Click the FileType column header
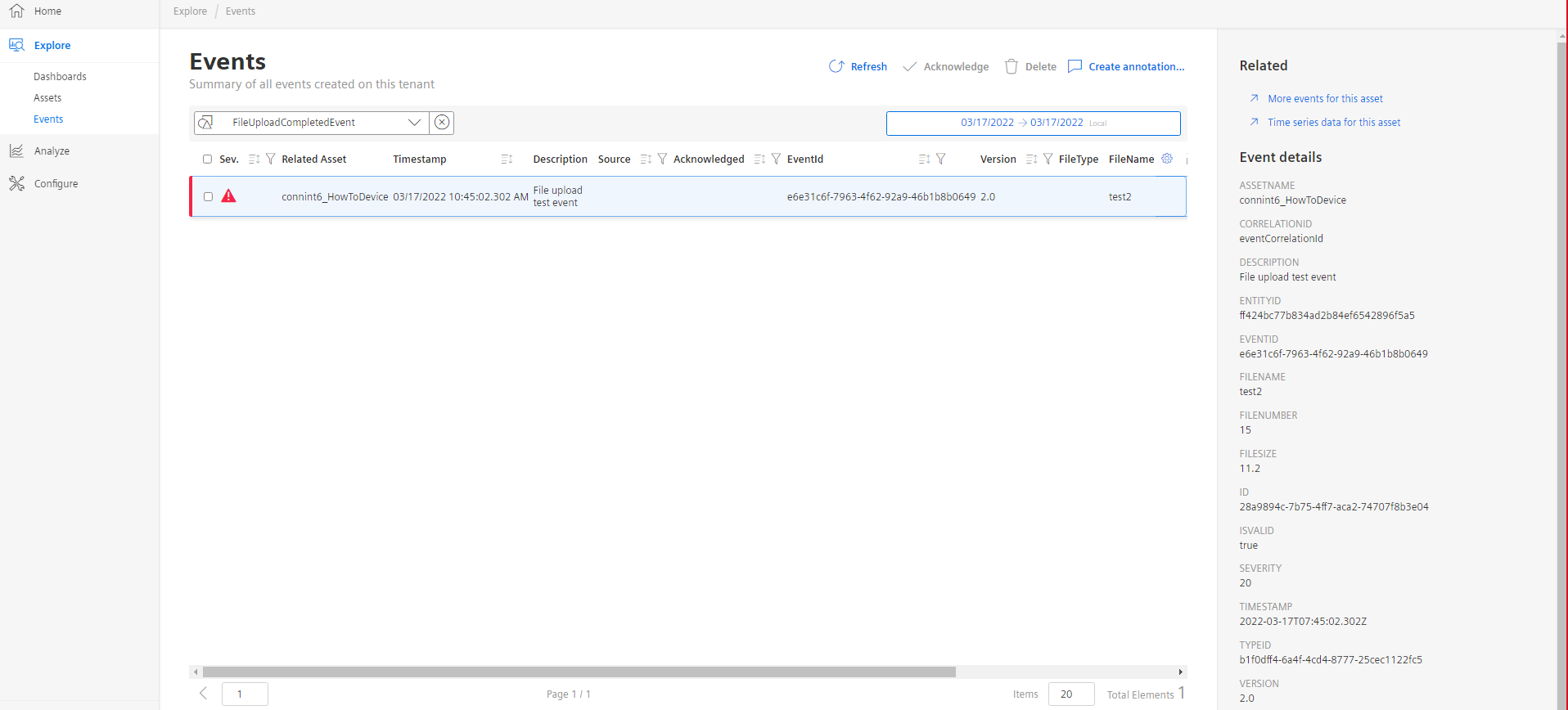1568x710 pixels. 1078,160
